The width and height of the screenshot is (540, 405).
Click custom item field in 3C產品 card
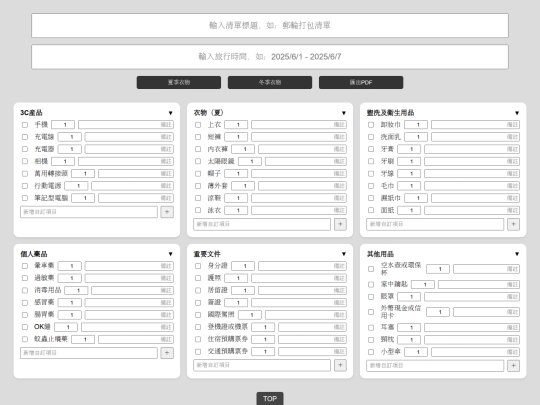89,212
